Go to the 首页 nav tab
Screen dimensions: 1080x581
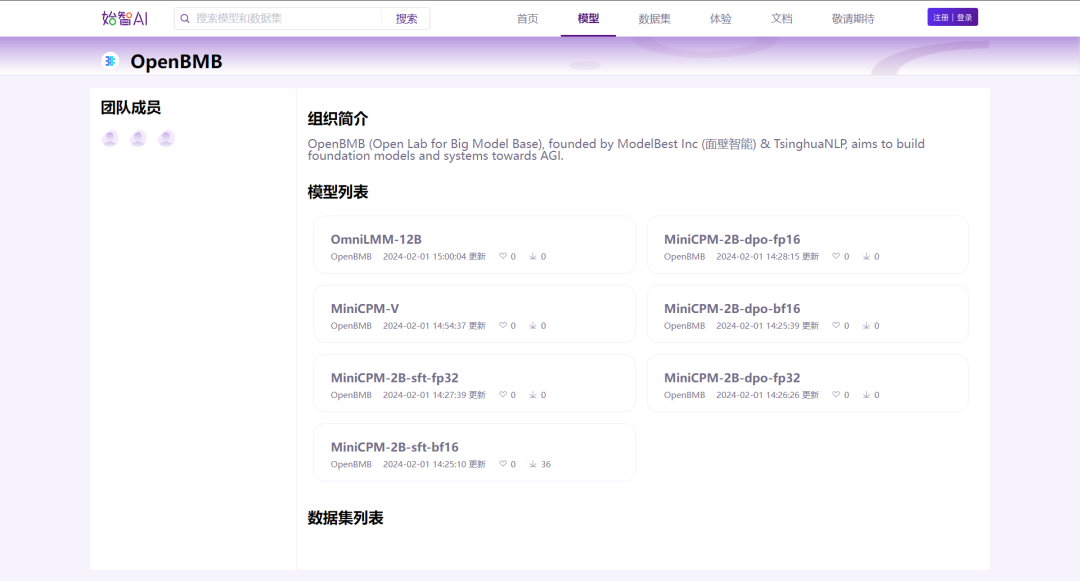(528, 19)
